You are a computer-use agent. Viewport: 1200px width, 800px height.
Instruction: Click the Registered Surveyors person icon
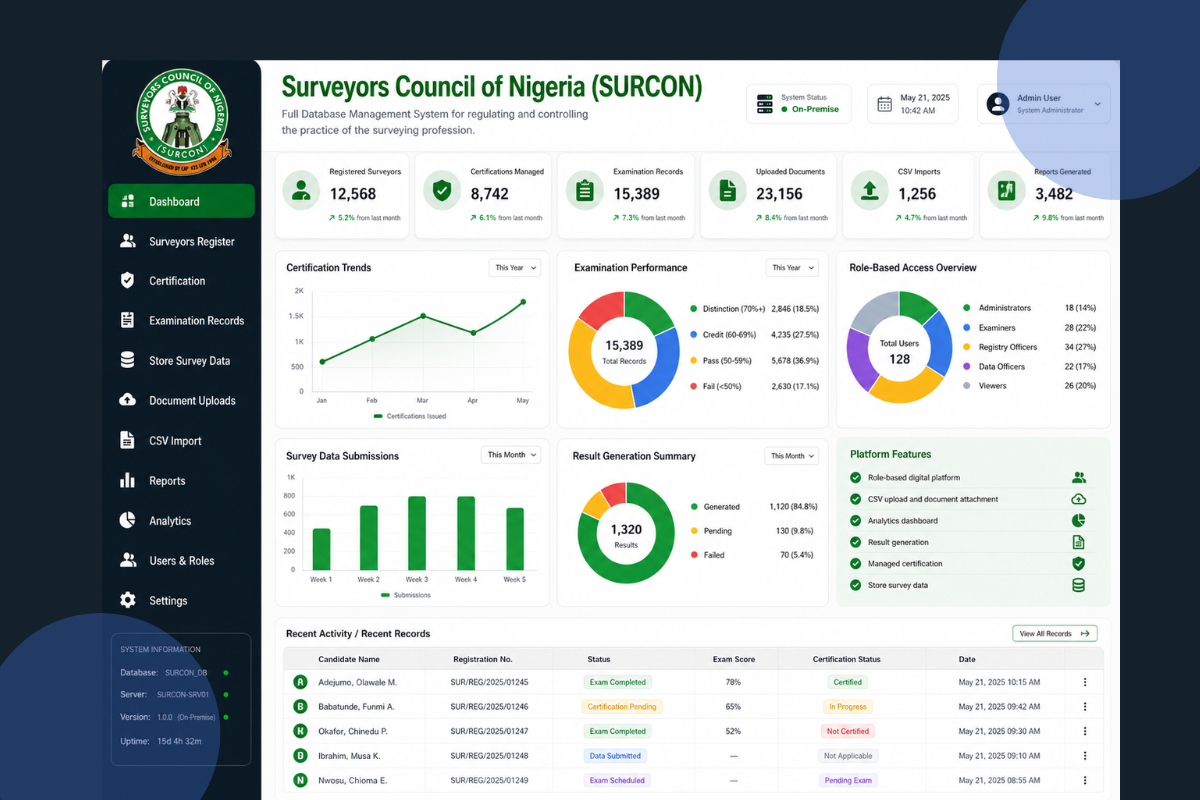[x=301, y=190]
